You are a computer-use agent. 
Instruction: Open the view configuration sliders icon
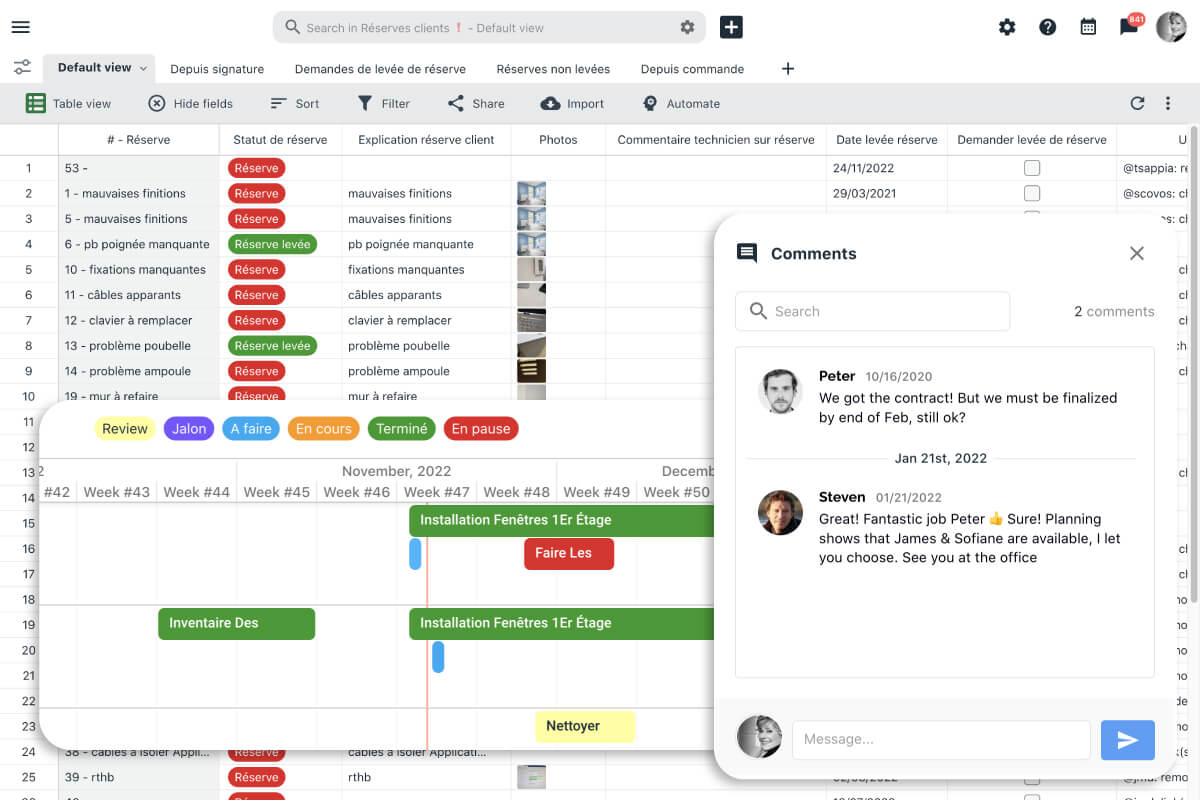(x=21, y=66)
